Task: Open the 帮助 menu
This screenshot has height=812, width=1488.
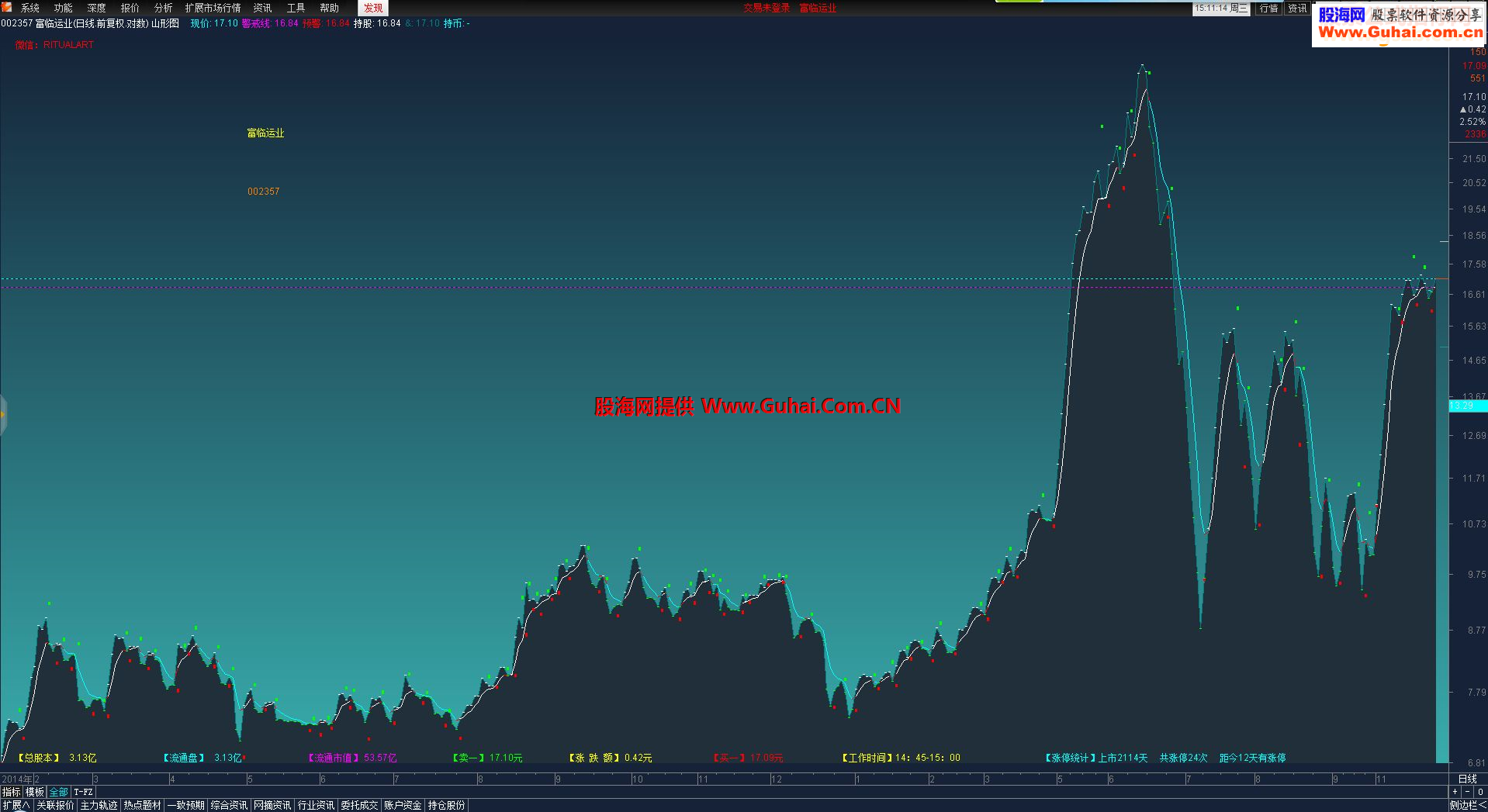Action: [330, 8]
